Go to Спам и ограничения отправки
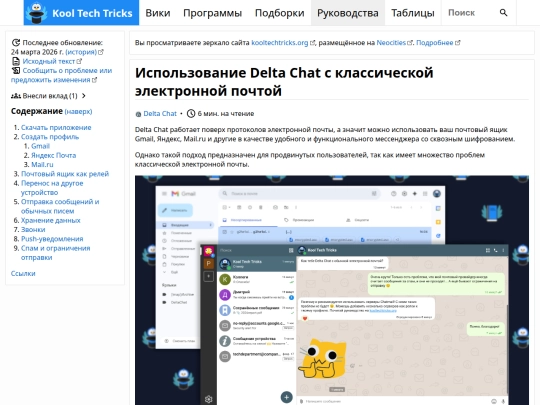540x405 pixels. pyautogui.click(x=55, y=253)
